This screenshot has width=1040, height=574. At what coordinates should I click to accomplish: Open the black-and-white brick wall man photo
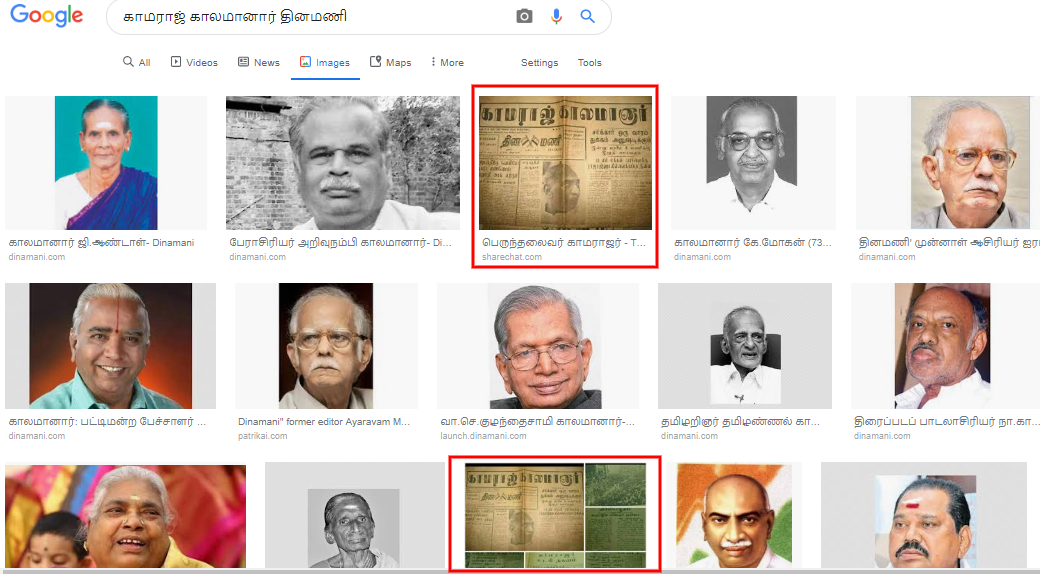(x=343, y=163)
